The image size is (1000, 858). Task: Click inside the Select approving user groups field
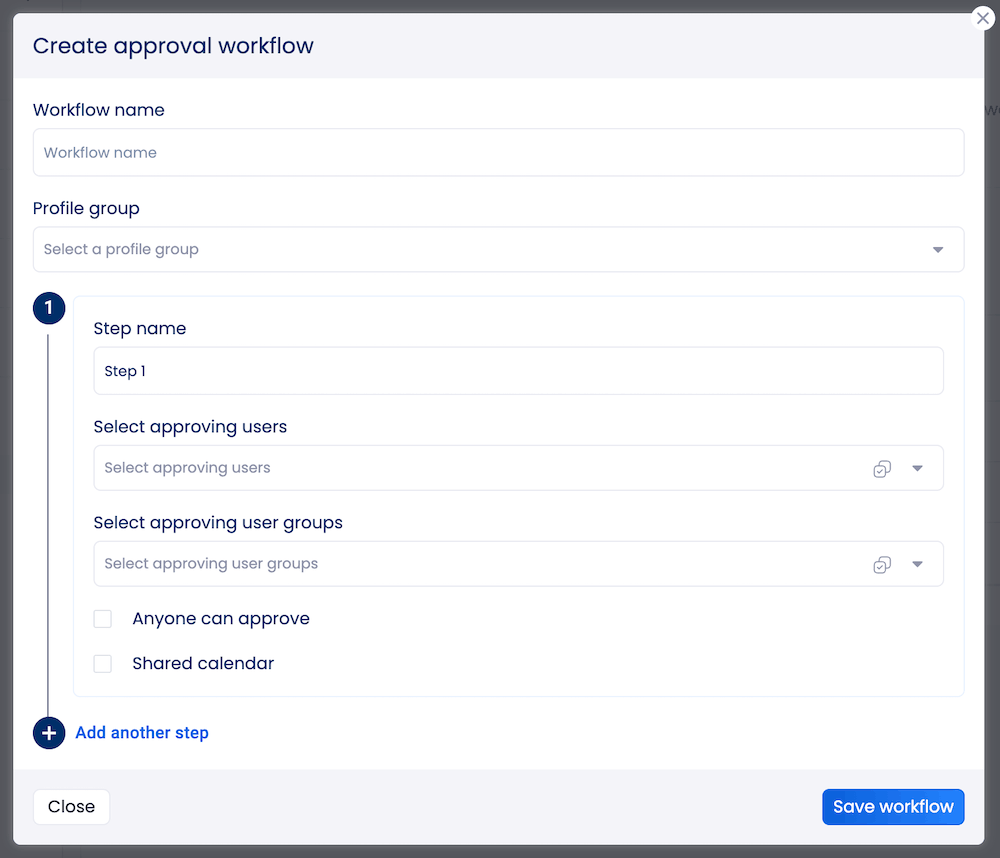[x=400, y=563]
